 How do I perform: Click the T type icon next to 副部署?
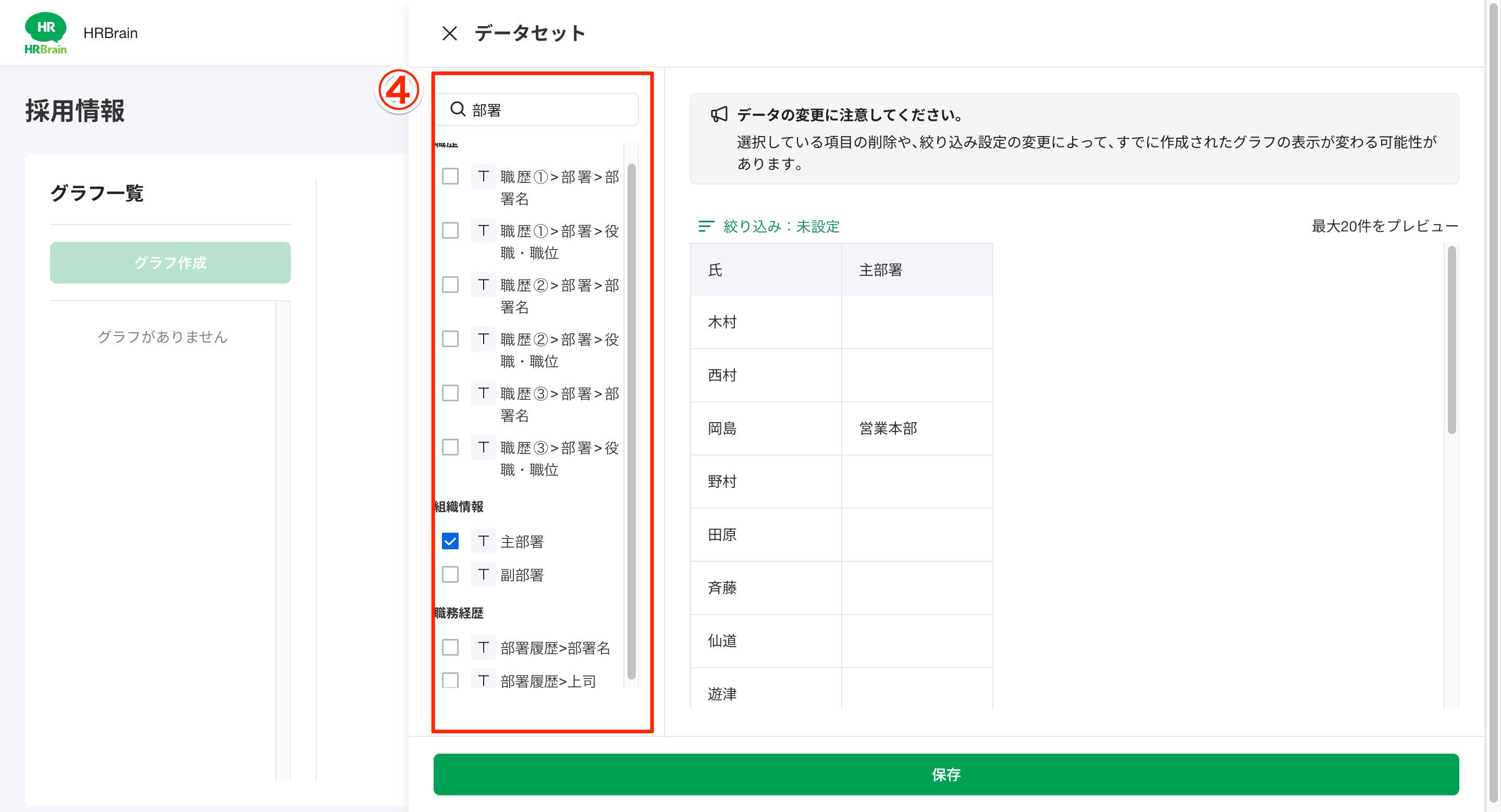(483, 575)
